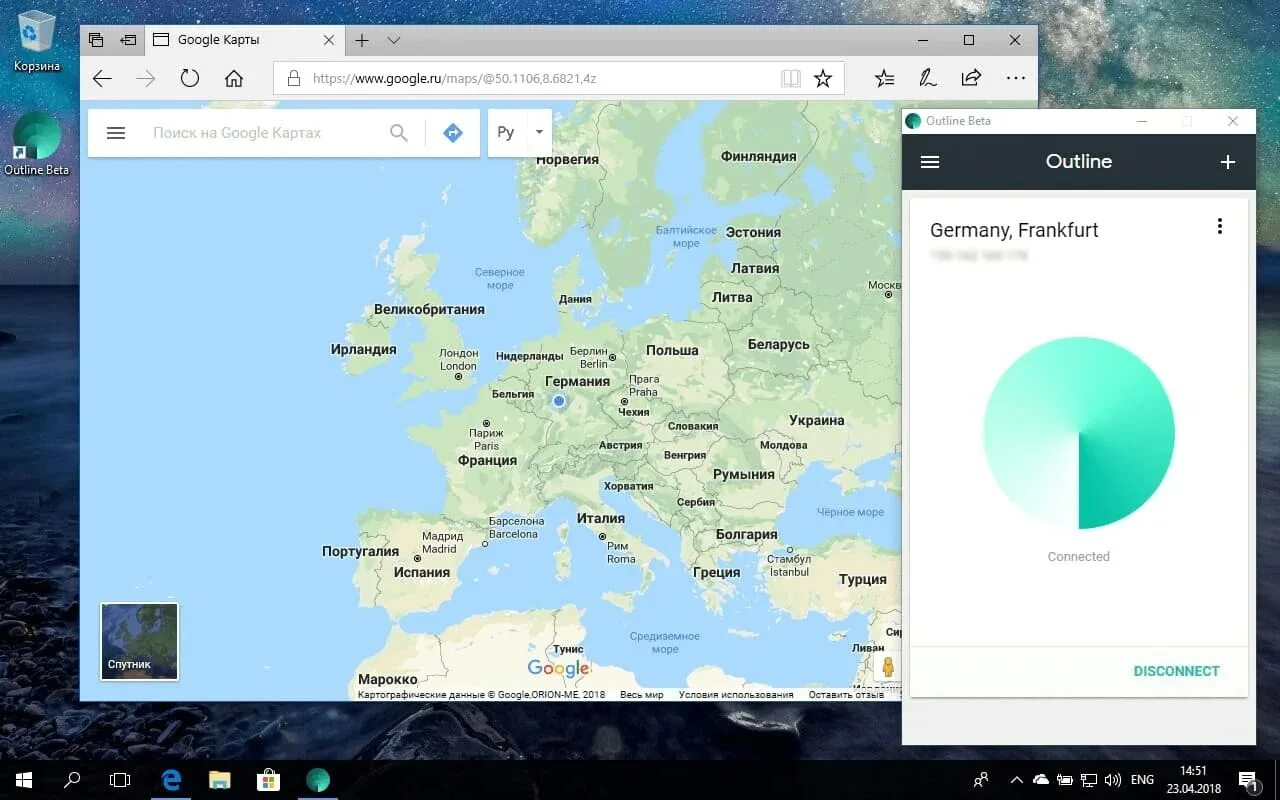This screenshot has width=1280, height=800.
Task: Open the Outline hamburger menu
Action: click(x=930, y=162)
